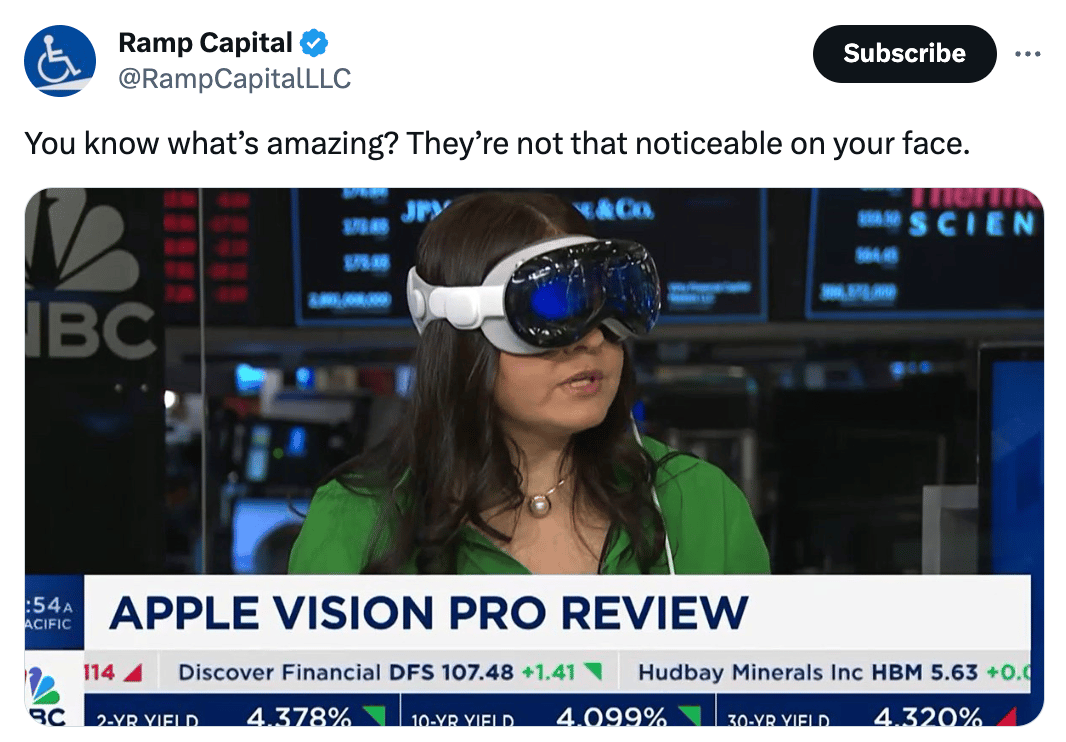
Task: Click the Subscribe button
Action: coord(904,54)
